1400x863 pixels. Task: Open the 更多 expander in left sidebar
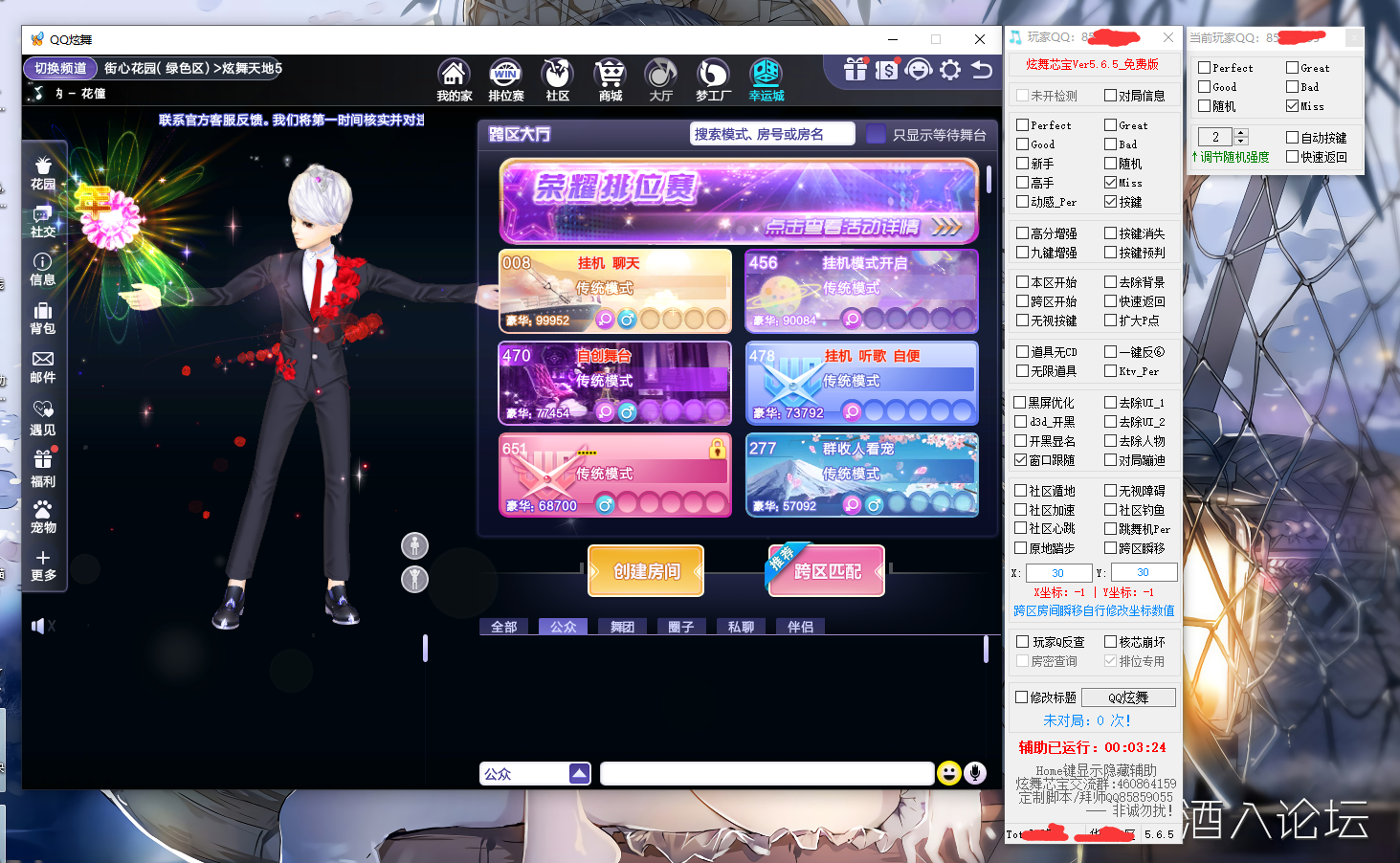point(43,564)
